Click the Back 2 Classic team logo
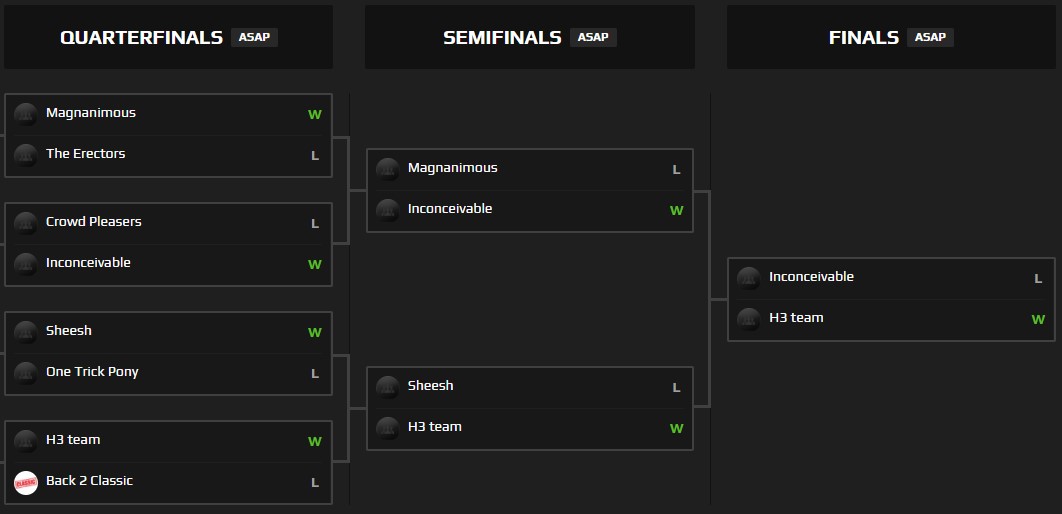The width and height of the screenshot is (1062, 514). pyautogui.click(x=26, y=482)
